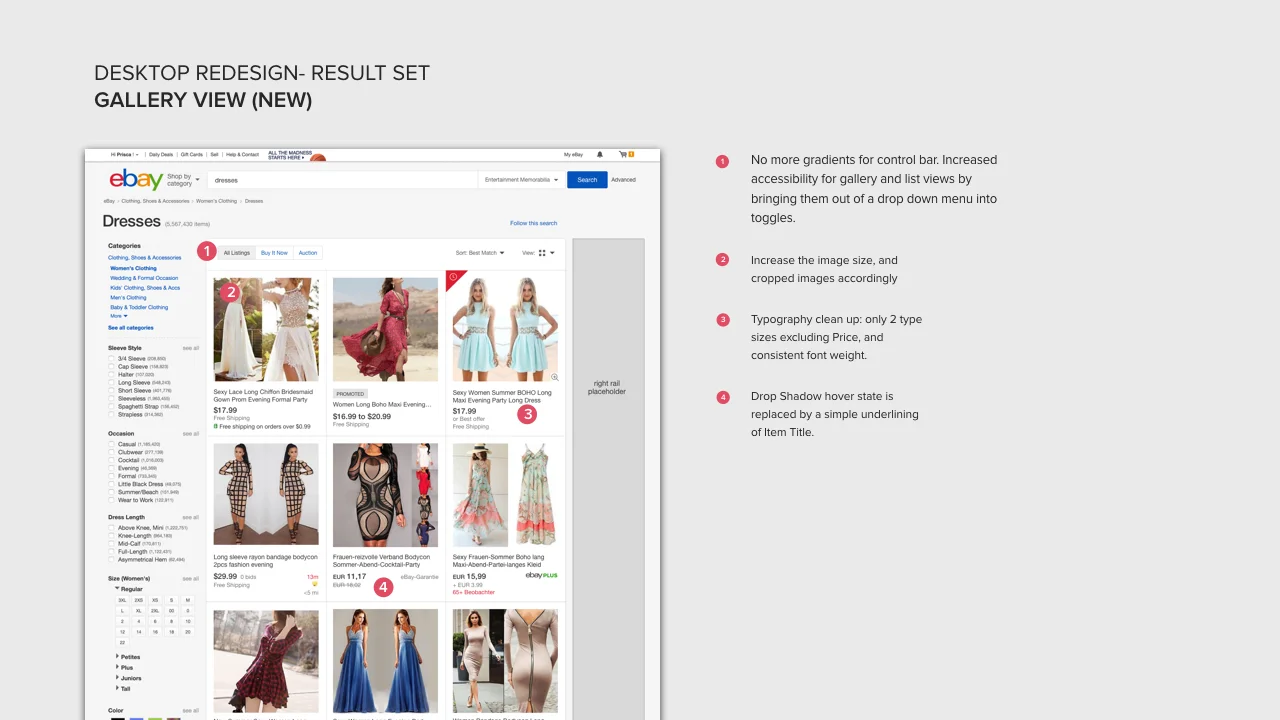Enable the Sleeveless filter checkbox
This screenshot has height=720, width=1280.
coord(111,398)
